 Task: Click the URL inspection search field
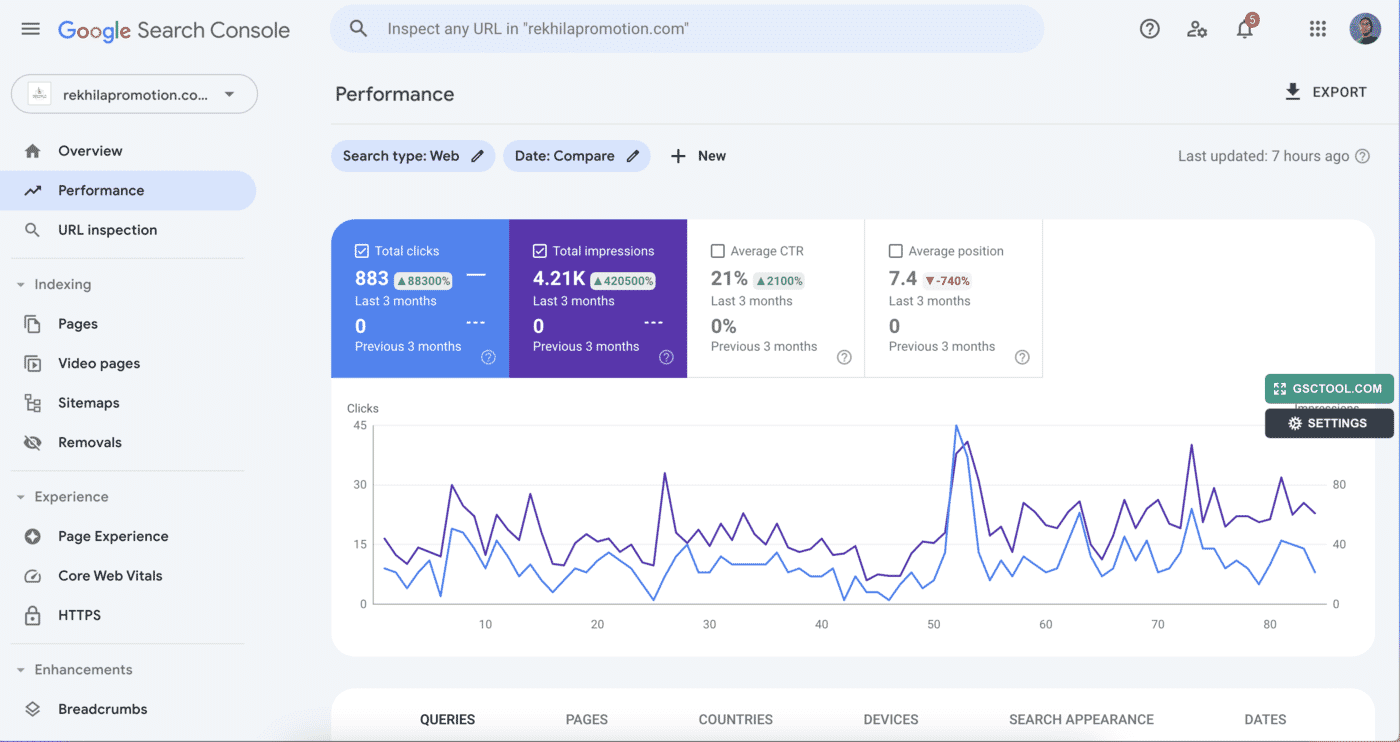[x=687, y=29]
